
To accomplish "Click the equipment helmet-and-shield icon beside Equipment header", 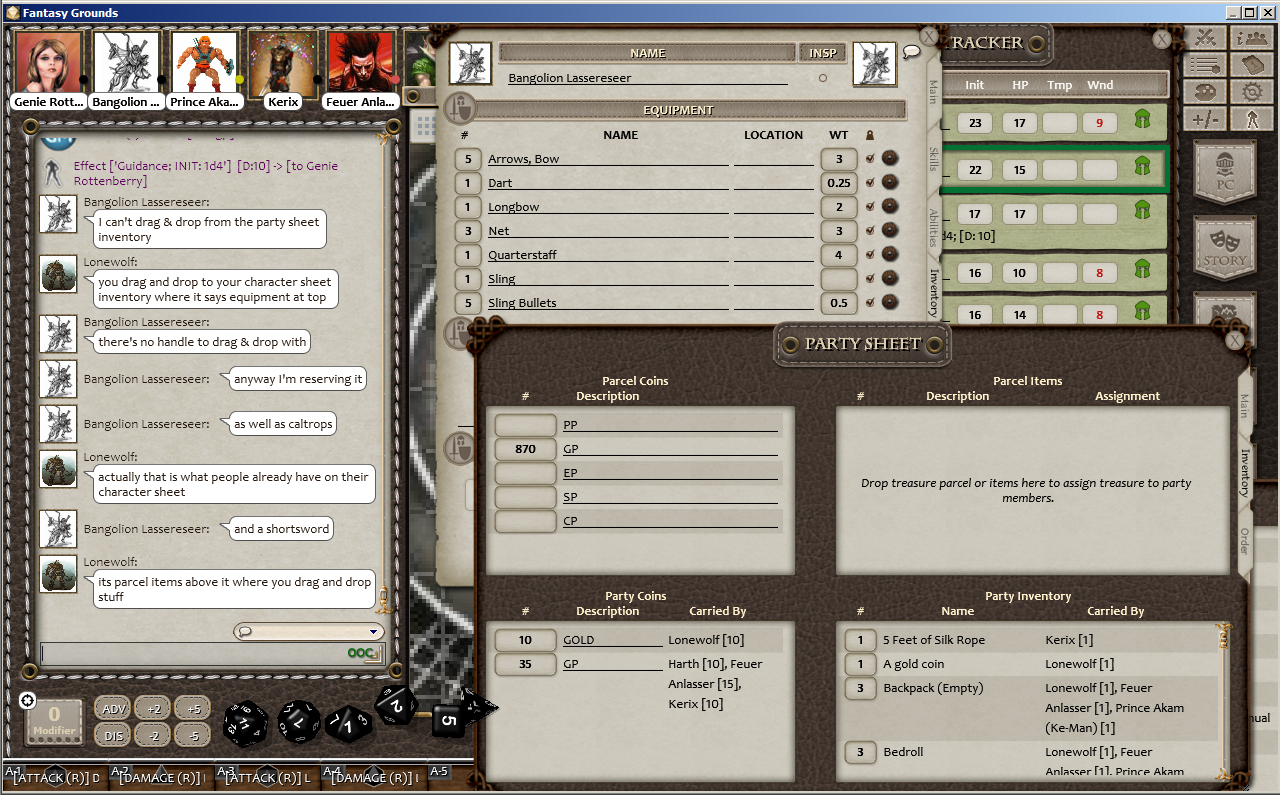I will pos(459,107).
